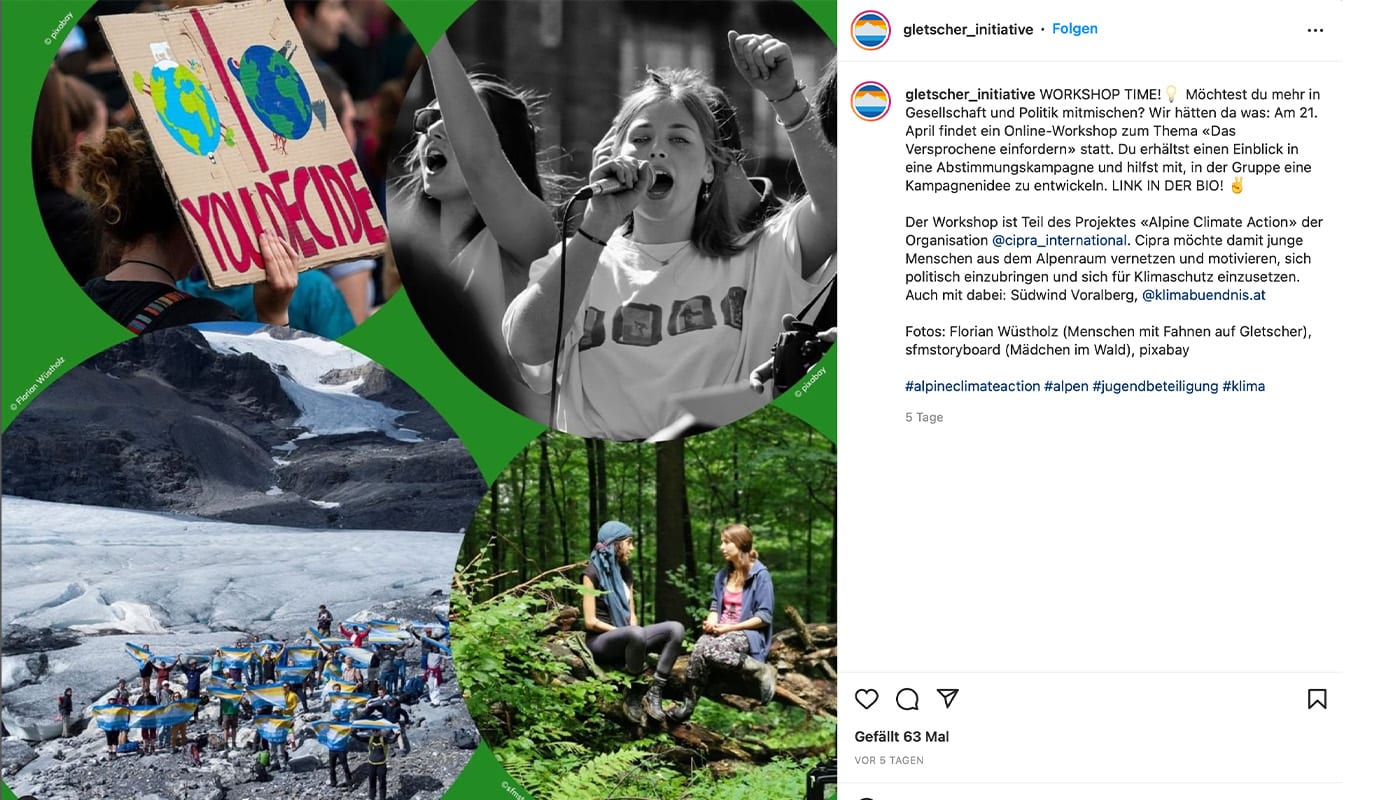Screen dimensions: 1400x800
Task: Open comments with the speech bubble icon
Action: (907, 699)
